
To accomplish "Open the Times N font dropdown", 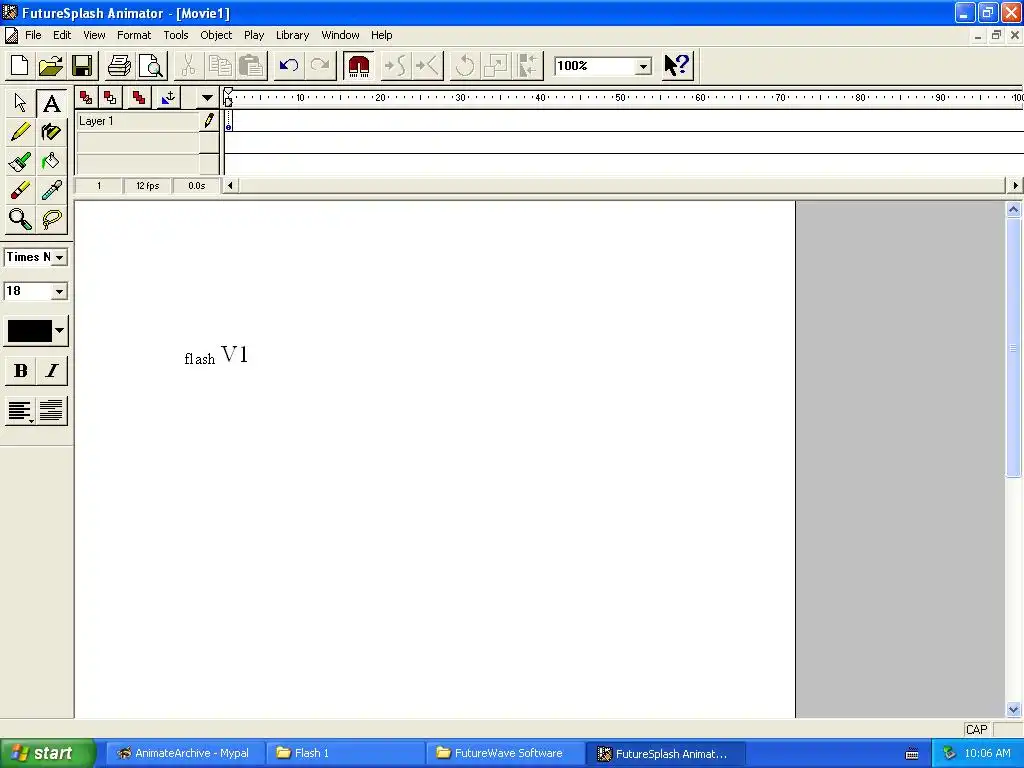I will click(x=59, y=257).
